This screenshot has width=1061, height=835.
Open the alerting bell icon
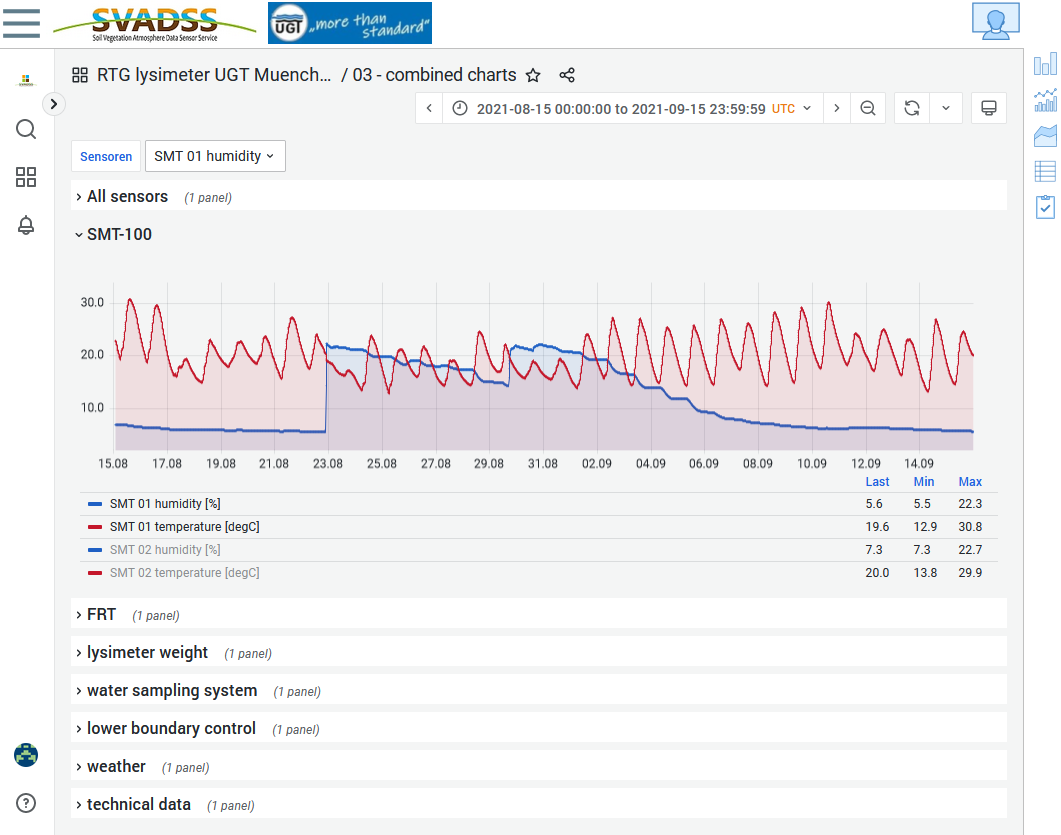(x=26, y=225)
